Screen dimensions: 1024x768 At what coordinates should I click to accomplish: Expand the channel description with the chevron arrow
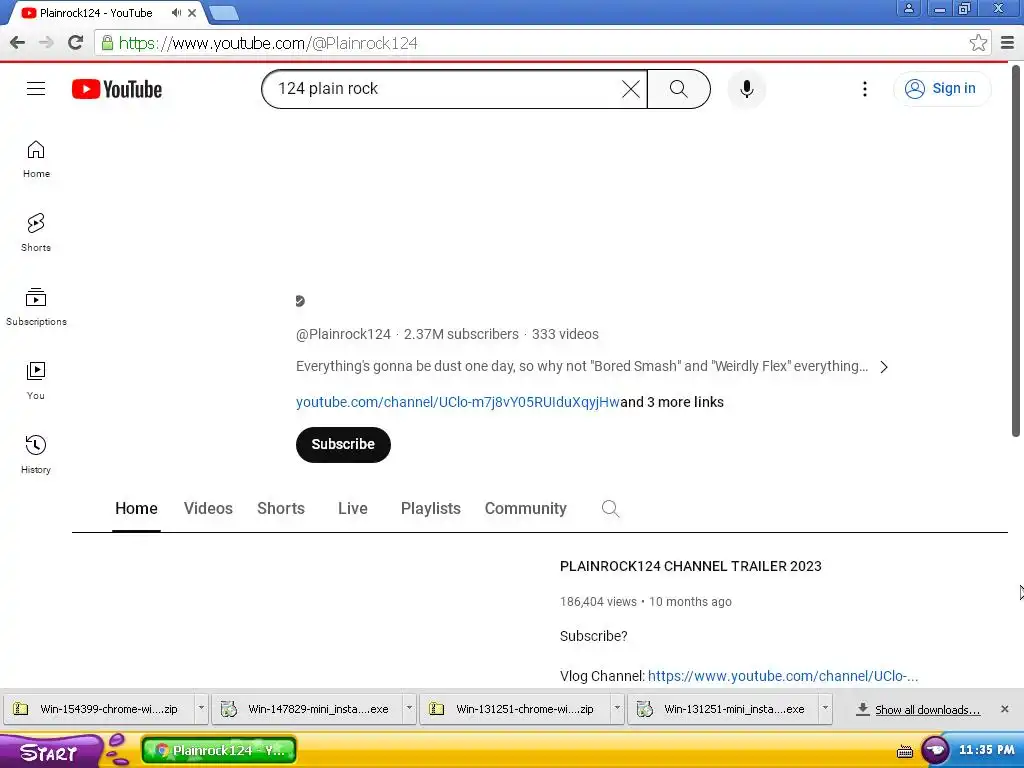pyautogui.click(x=884, y=367)
